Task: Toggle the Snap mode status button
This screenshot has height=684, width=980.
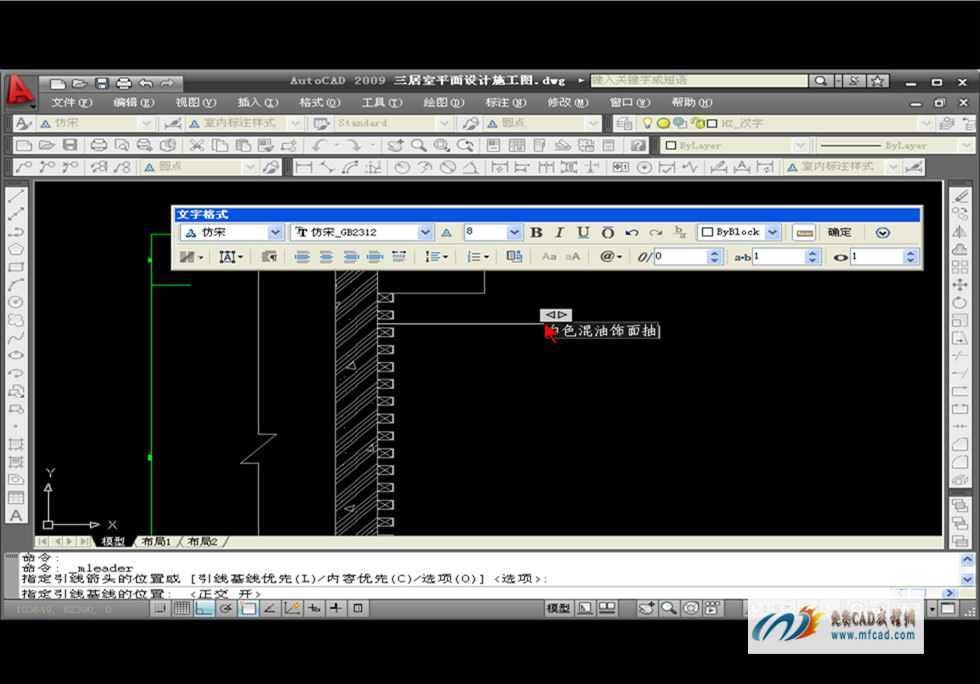Action: coord(160,608)
